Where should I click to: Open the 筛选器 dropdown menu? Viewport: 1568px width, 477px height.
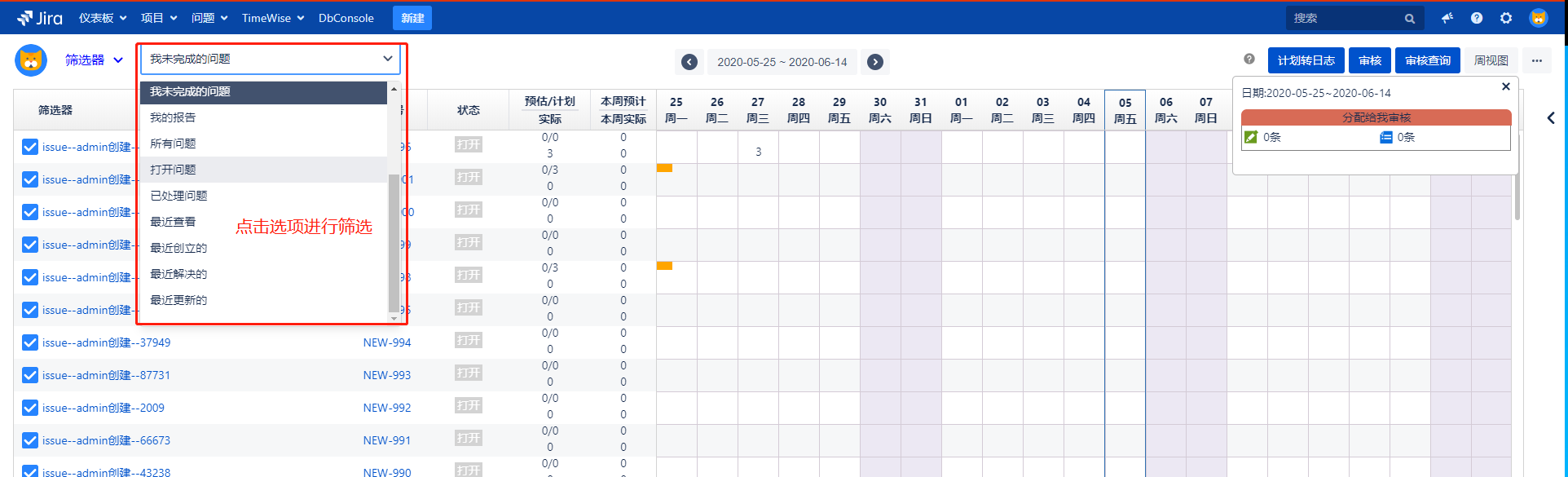pos(94,60)
